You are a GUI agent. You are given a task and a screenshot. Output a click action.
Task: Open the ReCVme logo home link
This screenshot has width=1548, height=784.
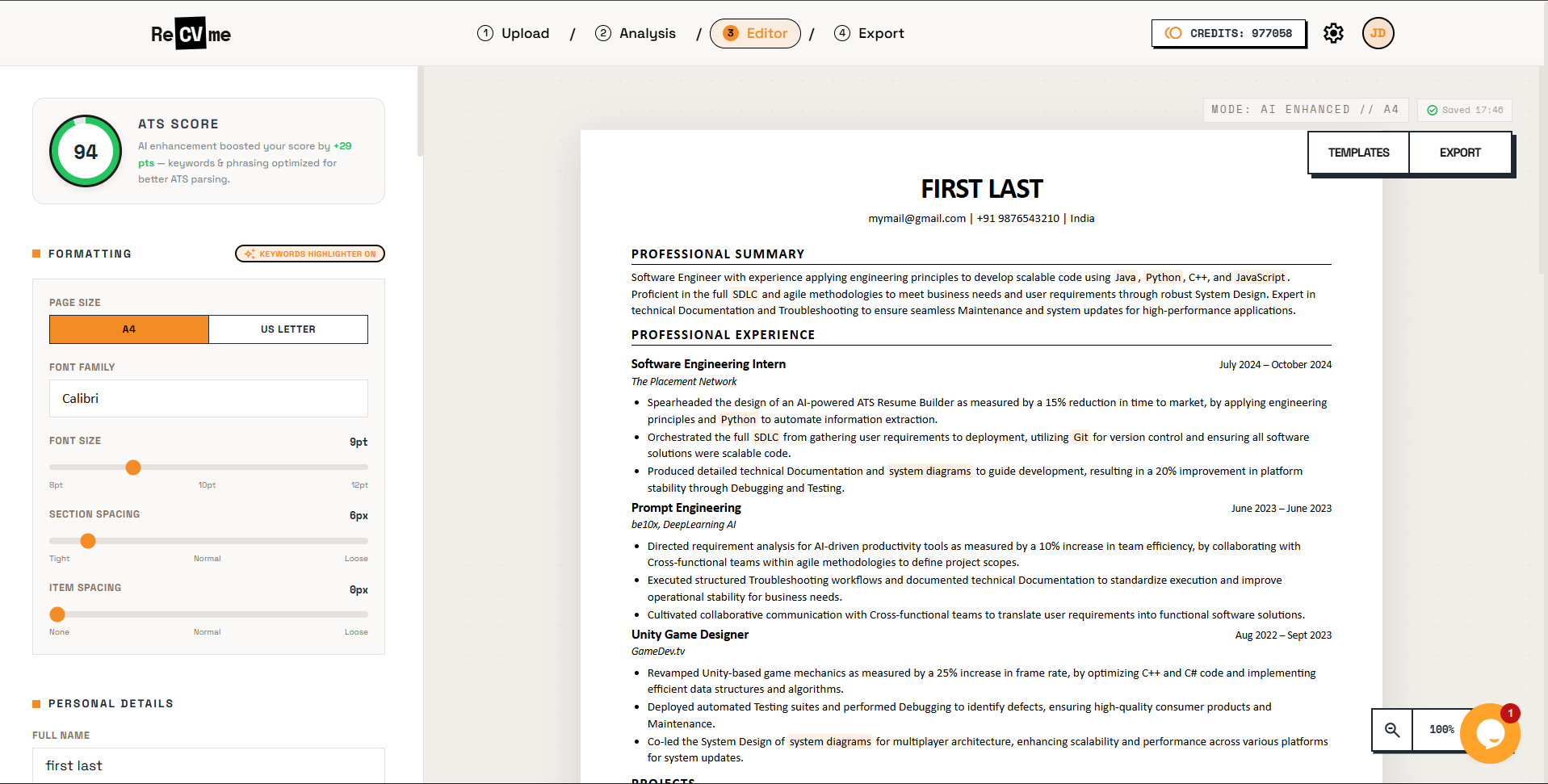191,34
